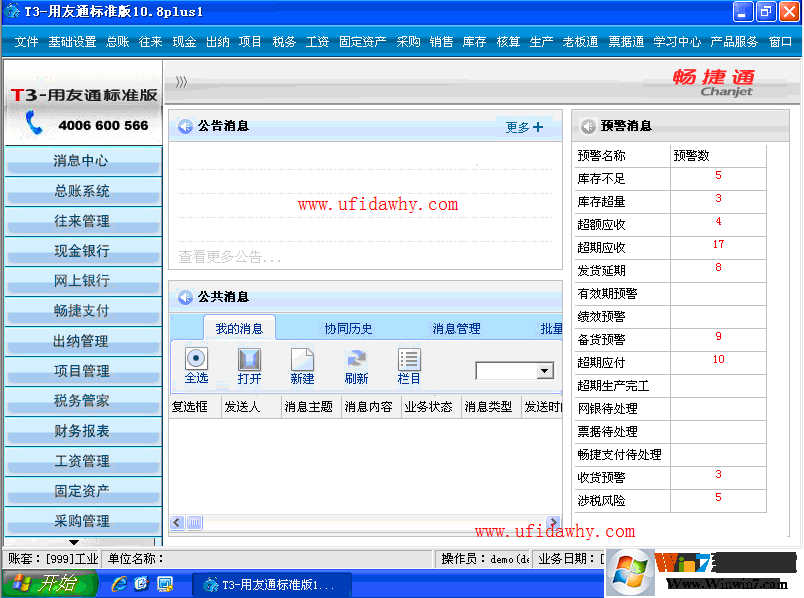Select the 税务 (Tax) toolbar icon
Image resolution: width=804 pixels, height=598 pixels.
point(283,42)
